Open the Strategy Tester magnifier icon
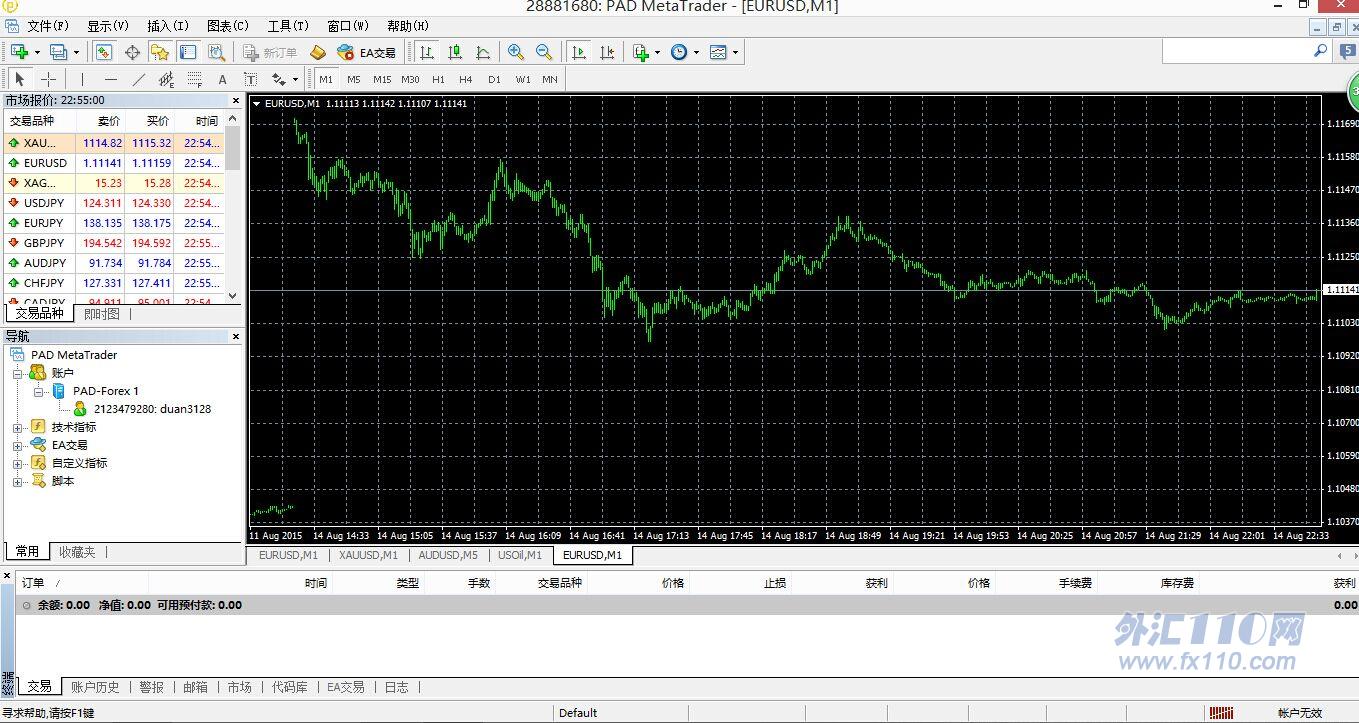 (216, 52)
